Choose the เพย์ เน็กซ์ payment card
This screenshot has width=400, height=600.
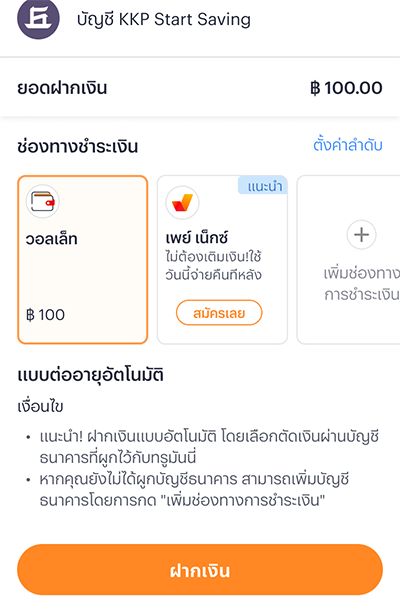click(x=222, y=260)
